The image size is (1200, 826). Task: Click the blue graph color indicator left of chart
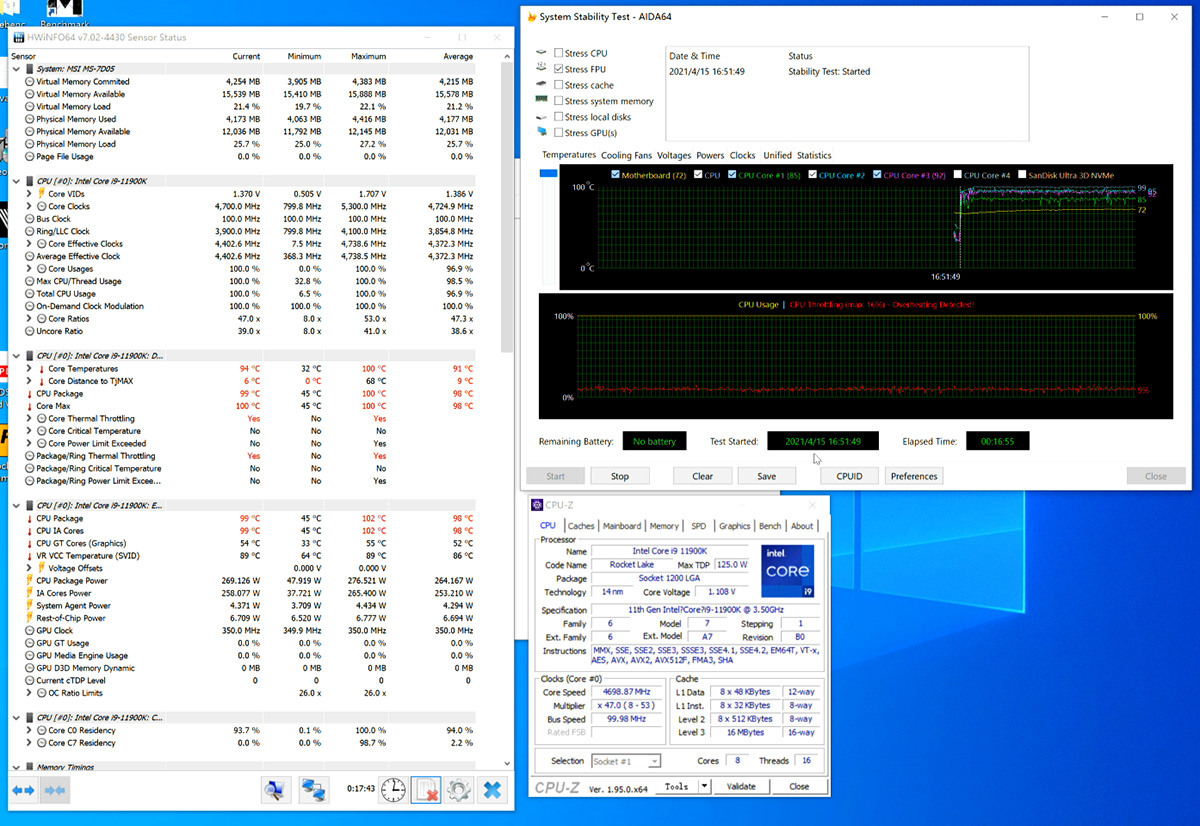(x=548, y=174)
